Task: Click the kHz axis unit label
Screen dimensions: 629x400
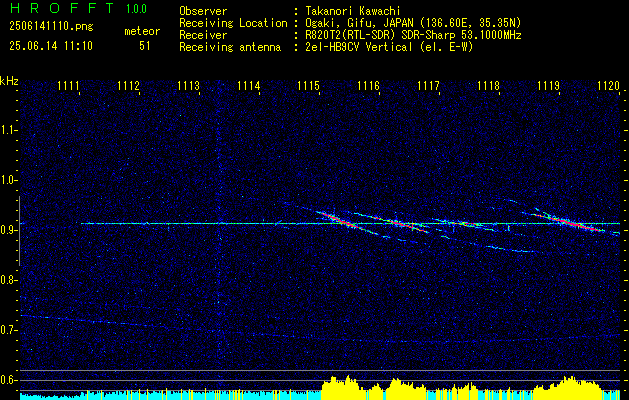Action: [9, 81]
